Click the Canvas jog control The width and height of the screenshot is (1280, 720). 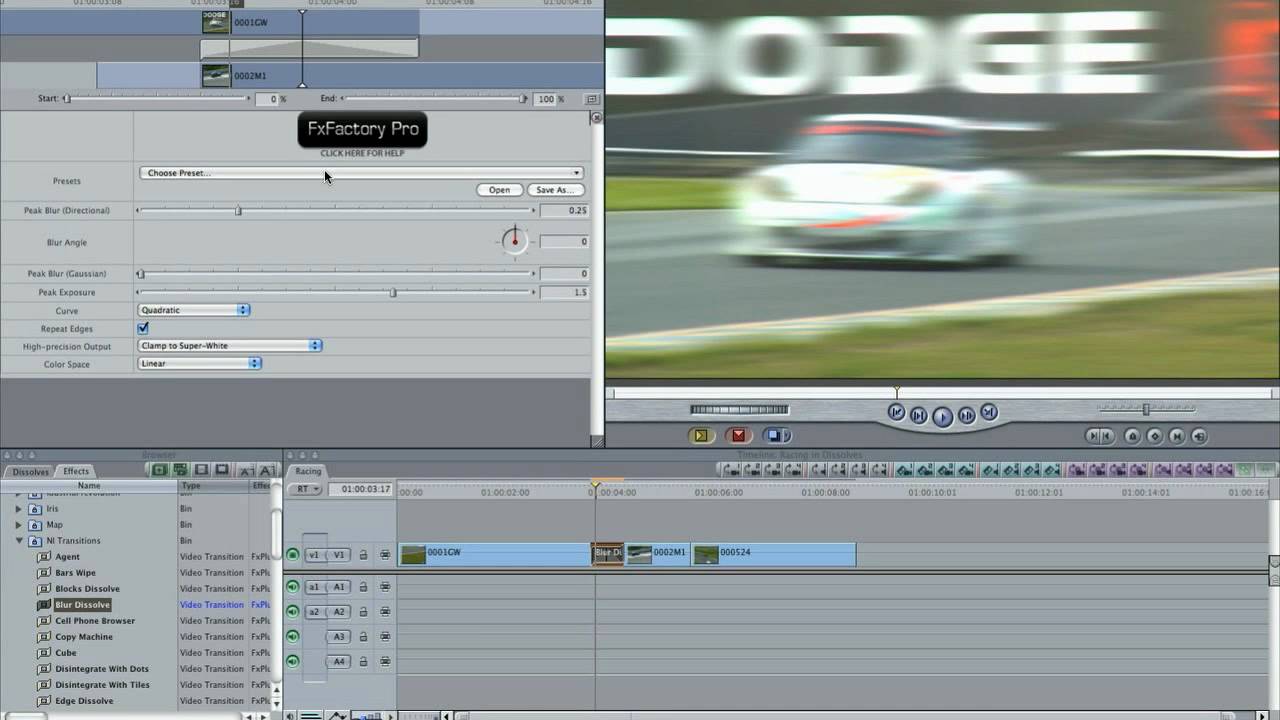739,409
